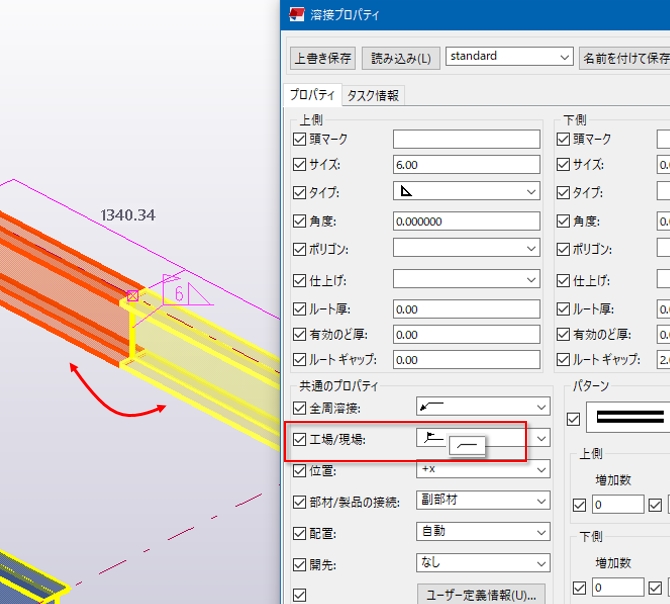This screenshot has width=670, height=604.
Task: Toggle パターン 下側 増加数 checkbox
Action: click(579, 588)
